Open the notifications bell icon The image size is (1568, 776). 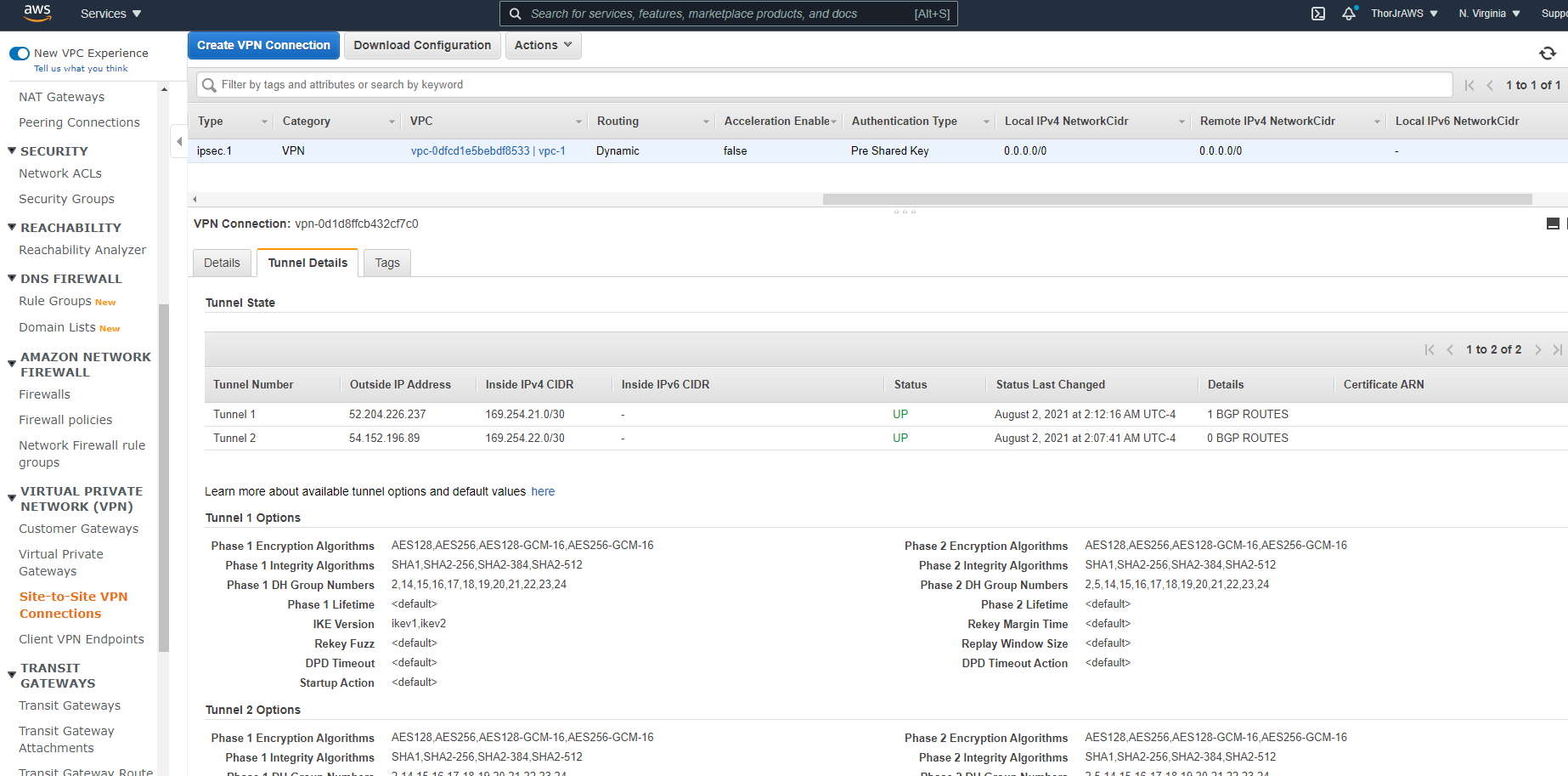coord(1349,14)
